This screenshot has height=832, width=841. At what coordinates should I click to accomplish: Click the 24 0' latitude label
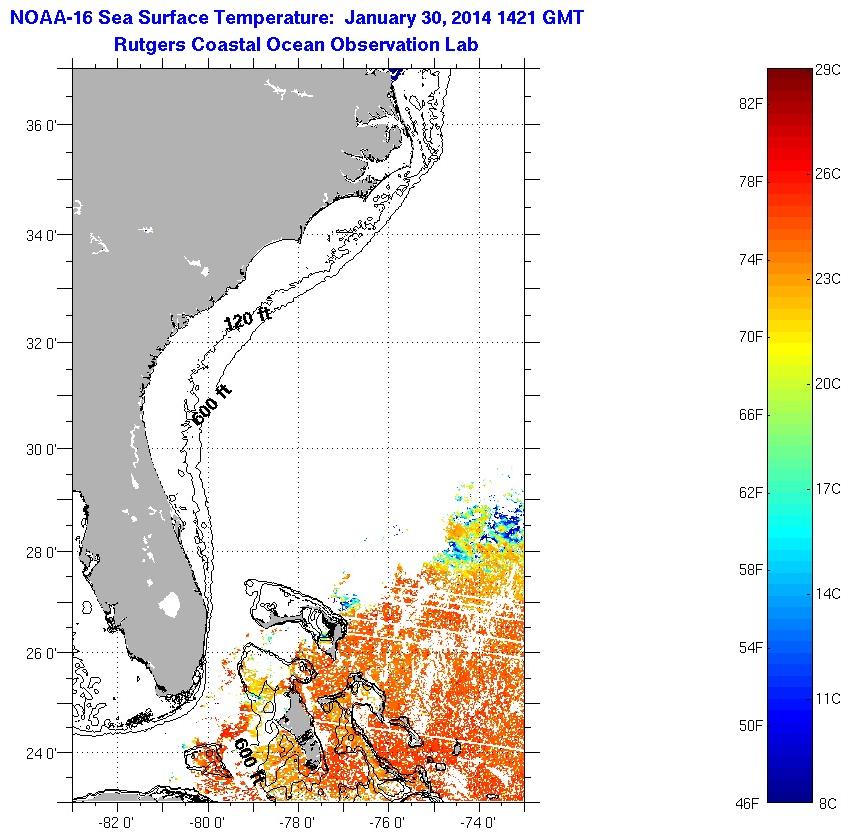tap(41, 753)
